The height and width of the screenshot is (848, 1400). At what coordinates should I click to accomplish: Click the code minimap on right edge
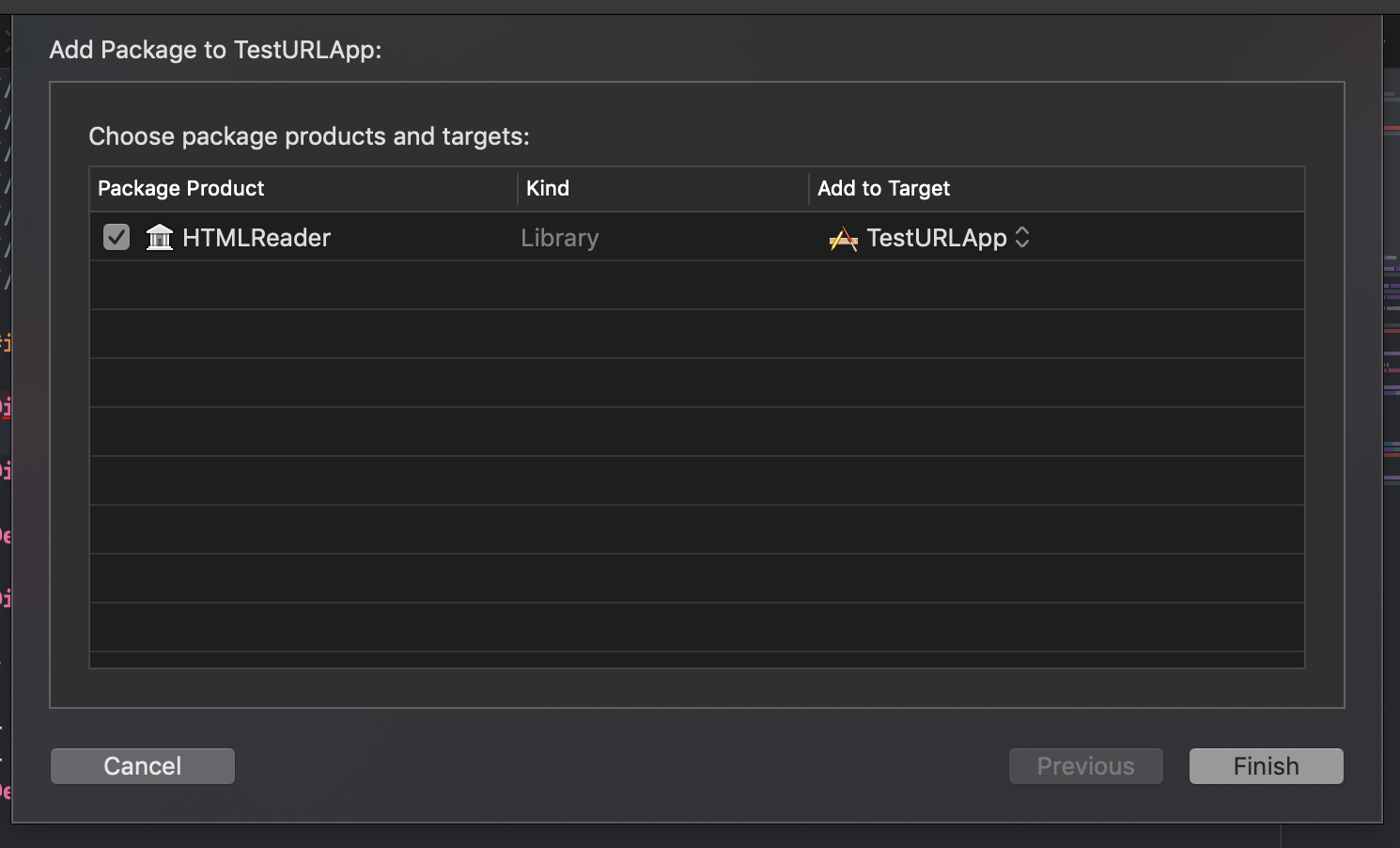[1390, 376]
